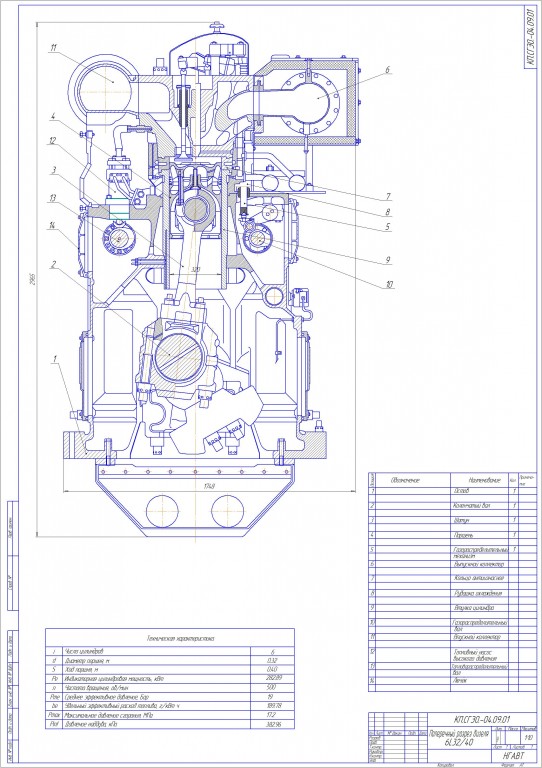This screenshot has width=542, height=768.
Task: Click 'Втулка цилиндра' in the parts list
Action: 474,608
